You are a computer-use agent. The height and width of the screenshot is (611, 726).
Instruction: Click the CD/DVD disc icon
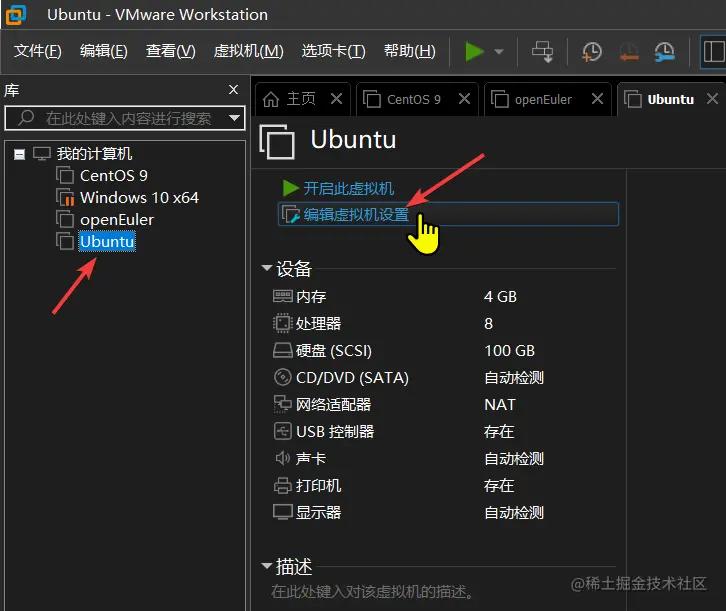[282, 377]
